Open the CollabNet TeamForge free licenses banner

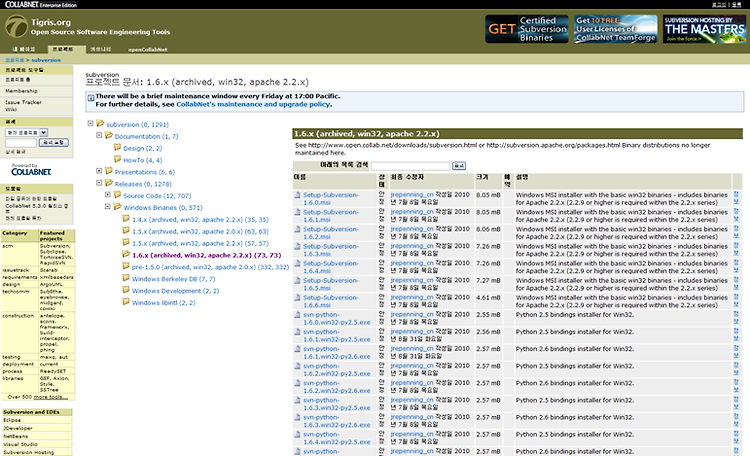[x=616, y=29]
